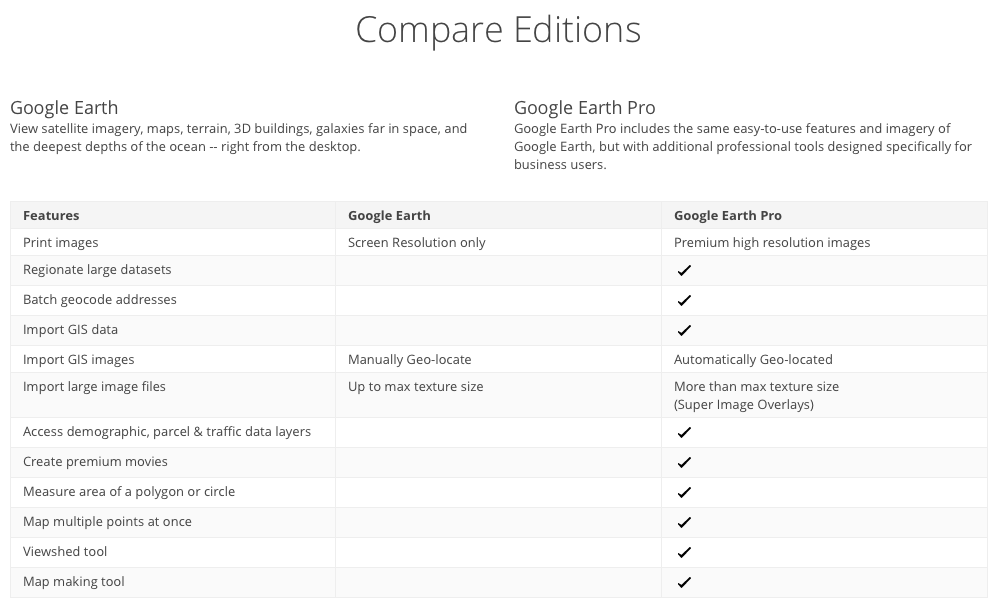The height and width of the screenshot is (610, 1003).
Task: Click the Features column header
Action: pos(51,215)
